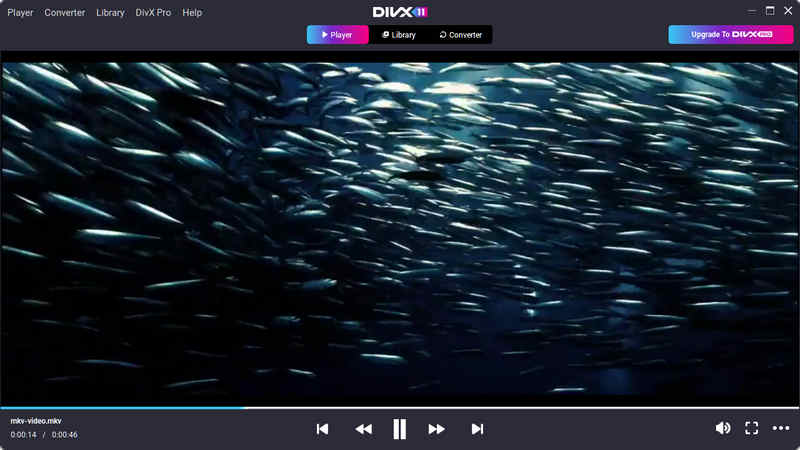Minimize the DivX window

(x=752, y=11)
